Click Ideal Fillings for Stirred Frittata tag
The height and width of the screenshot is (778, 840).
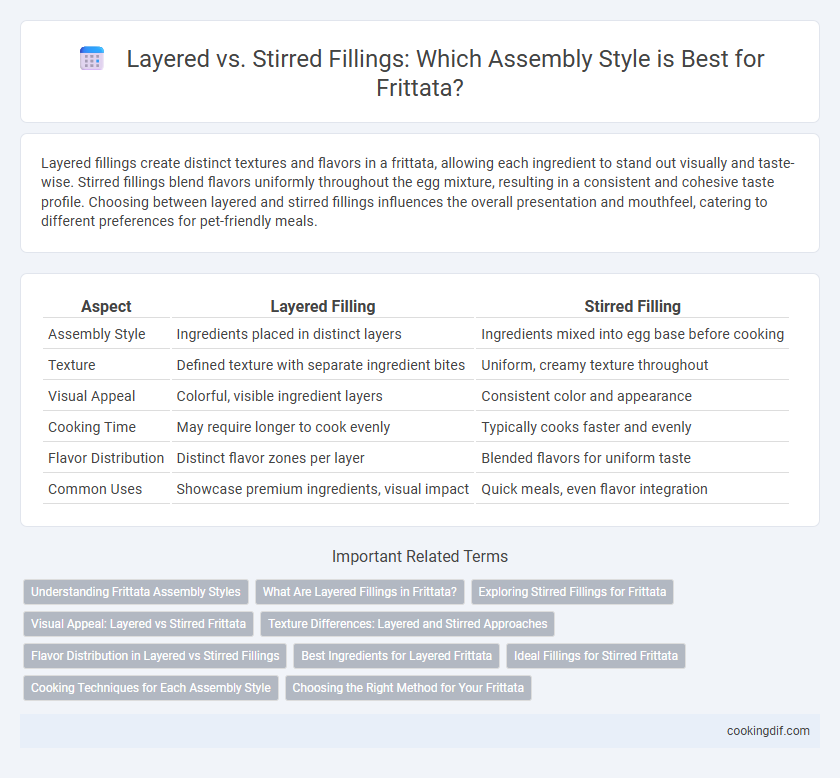tap(596, 656)
